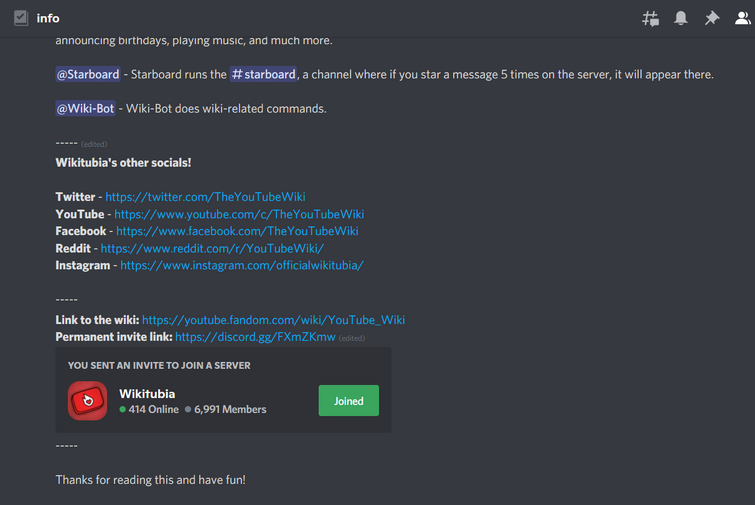This screenshot has width=755, height=505.
Task: Go to the #starboard channel mention
Action: pyautogui.click(x=264, y=75)
